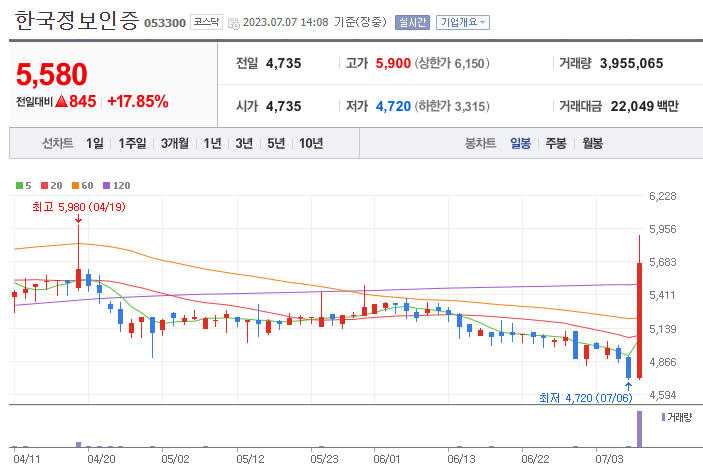Click the 선차트 section label
Image resolution: width=703 pixels, height=471 pixels.
click(x=58, y=143)
